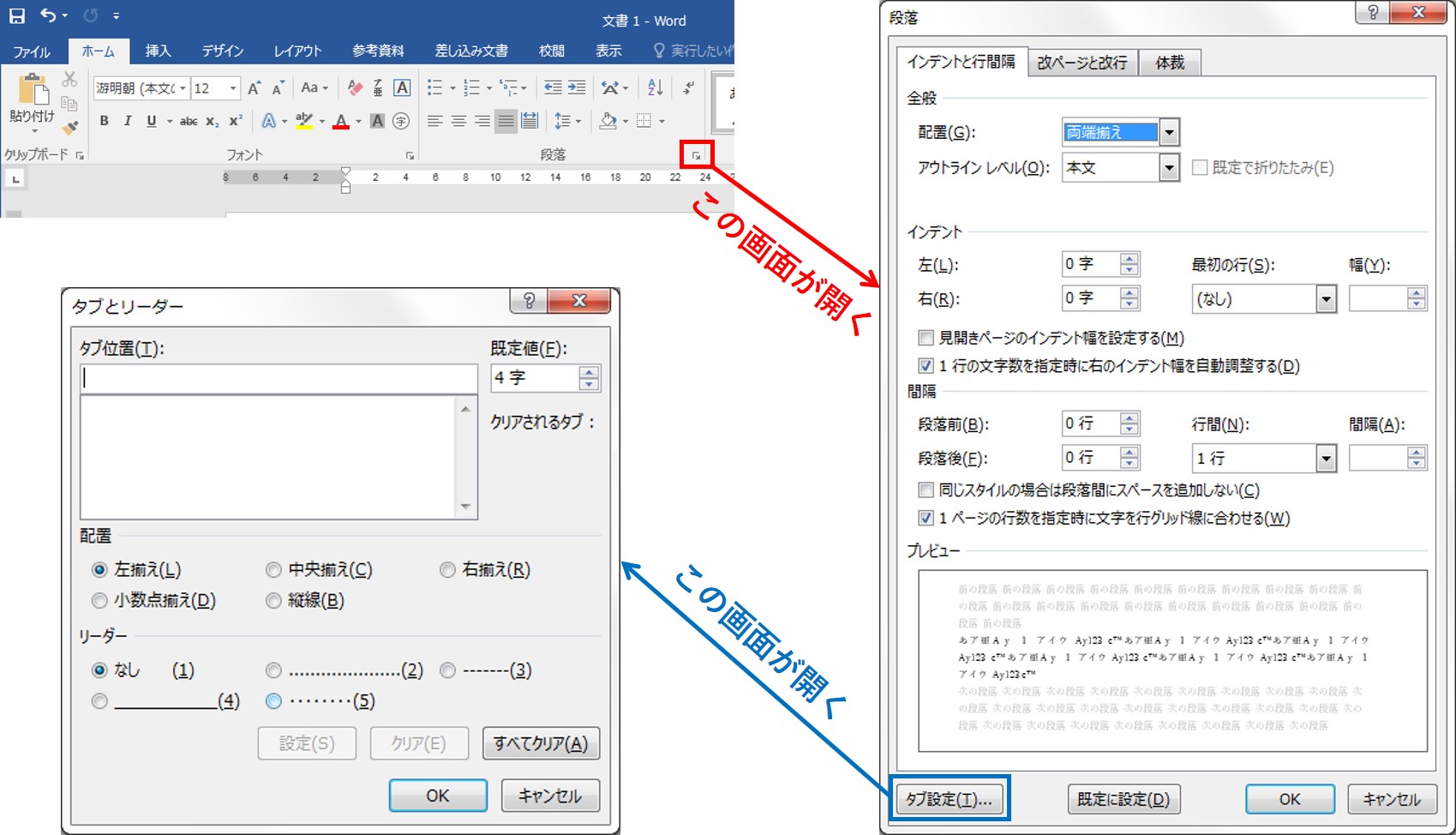1456x835 pixels.
Task: Click the A-to-Z sort icon
Action: [656, 87]
